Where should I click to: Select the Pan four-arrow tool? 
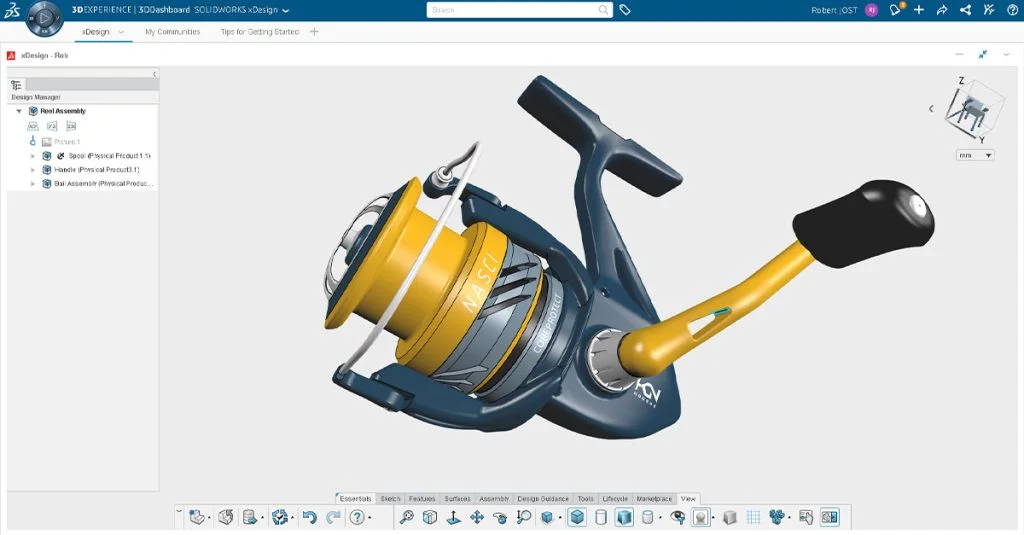point(477,517)
